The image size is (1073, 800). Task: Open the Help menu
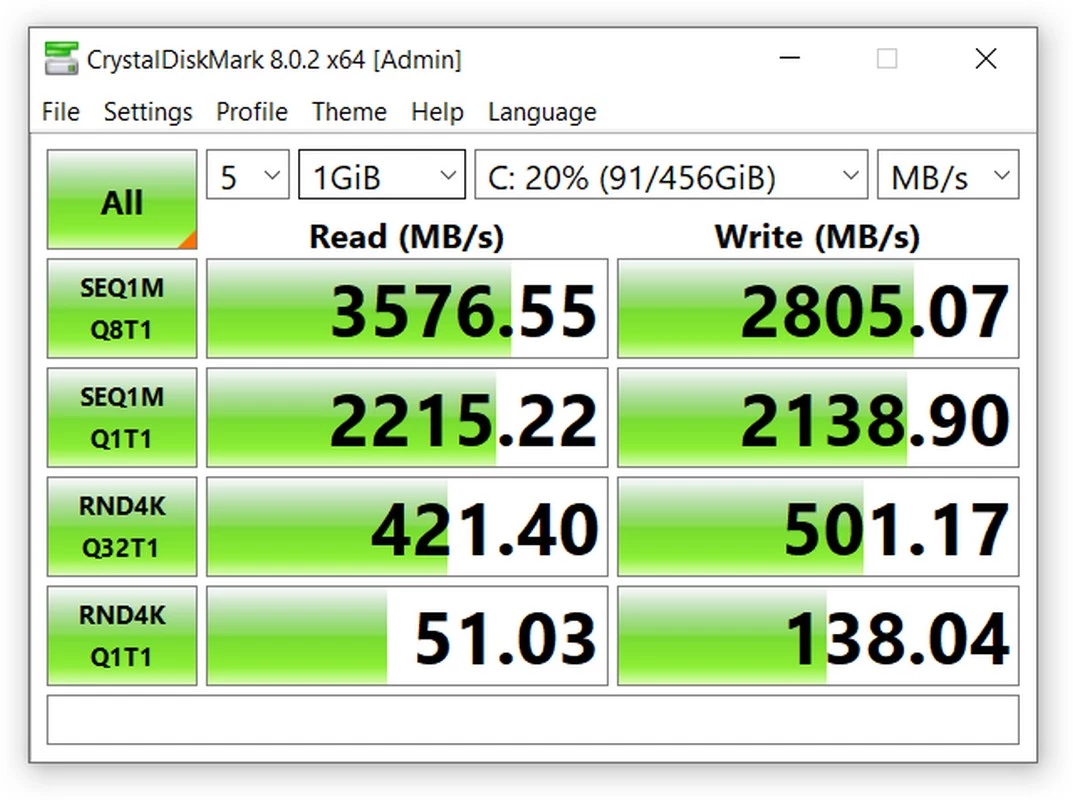coord(437,112)
